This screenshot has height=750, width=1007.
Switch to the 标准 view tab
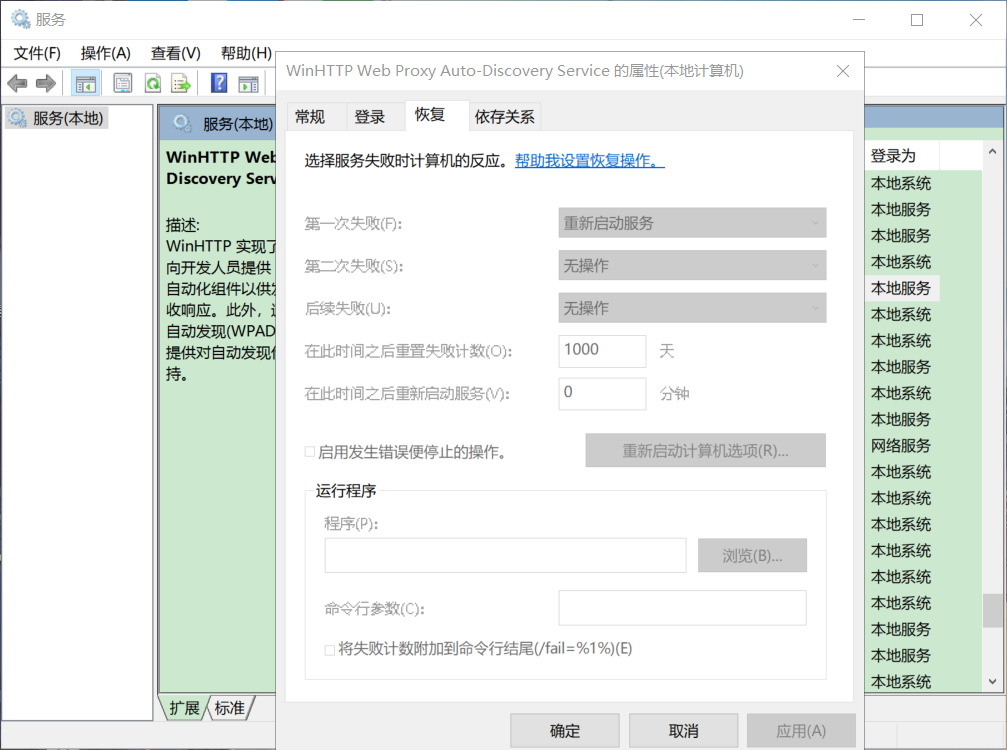point(229,708)
